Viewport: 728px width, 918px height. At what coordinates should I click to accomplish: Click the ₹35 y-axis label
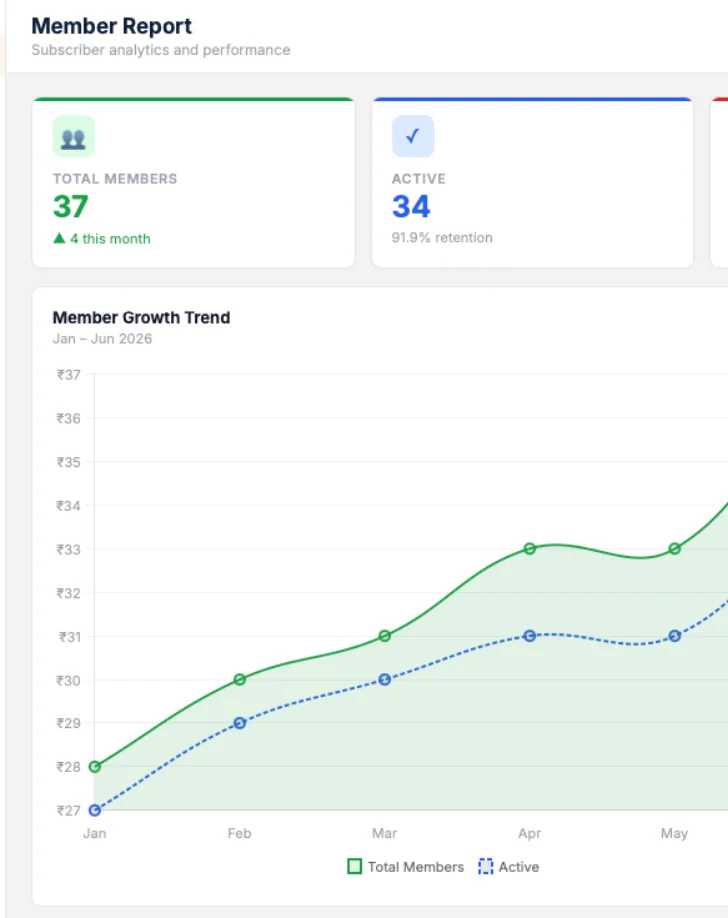click(x=69, y=462)
